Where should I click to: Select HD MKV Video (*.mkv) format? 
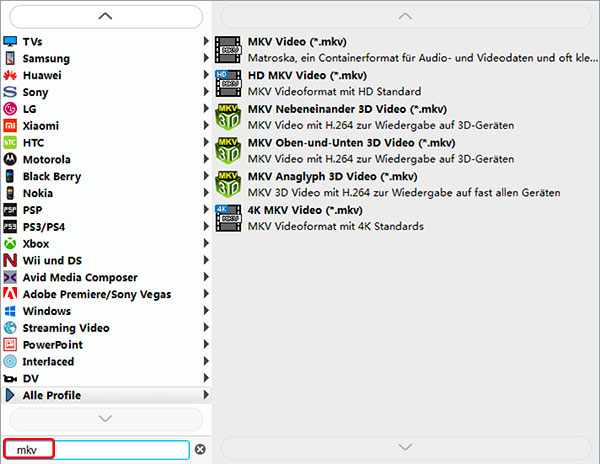[406, 83]
